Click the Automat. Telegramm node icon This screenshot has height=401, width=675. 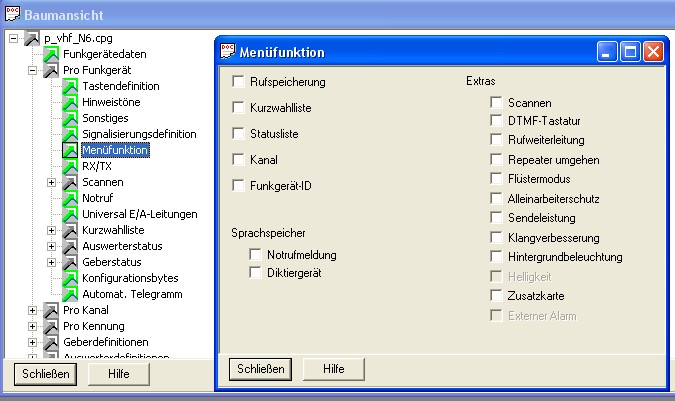tap(70, 294)
